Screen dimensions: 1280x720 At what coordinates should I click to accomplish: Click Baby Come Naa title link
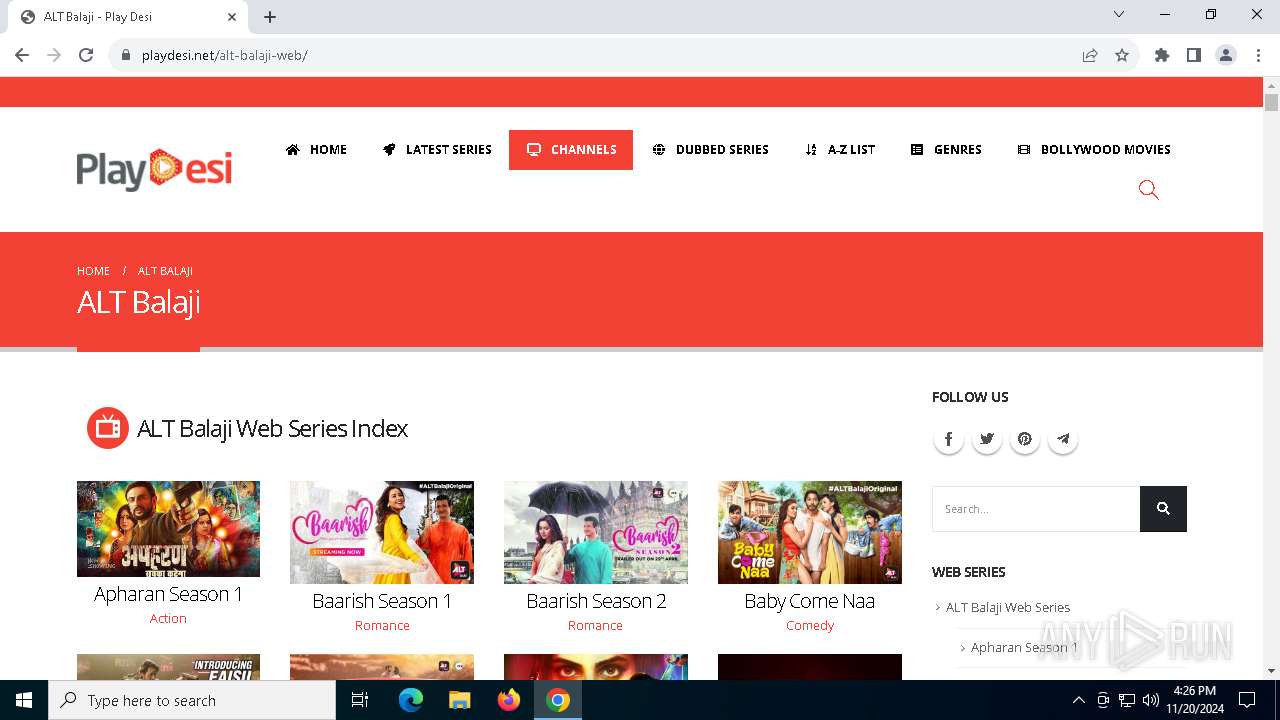pyautogui.click(x=810, y=601)
